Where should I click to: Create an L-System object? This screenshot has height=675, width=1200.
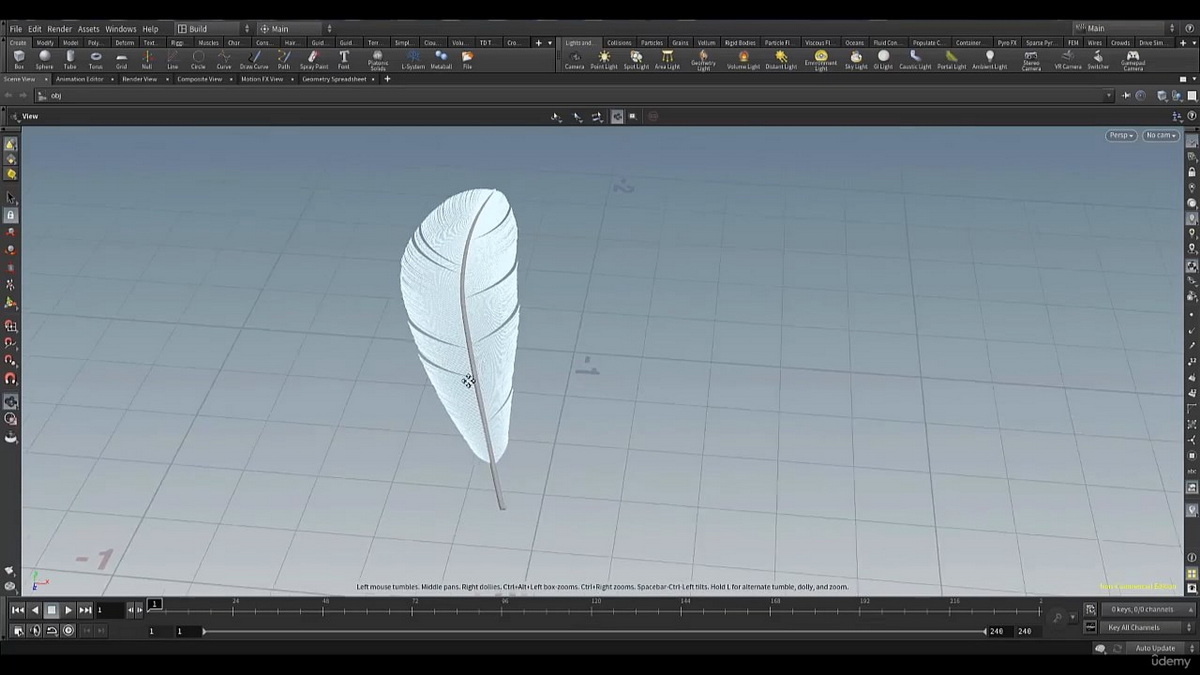coord(413,60)
